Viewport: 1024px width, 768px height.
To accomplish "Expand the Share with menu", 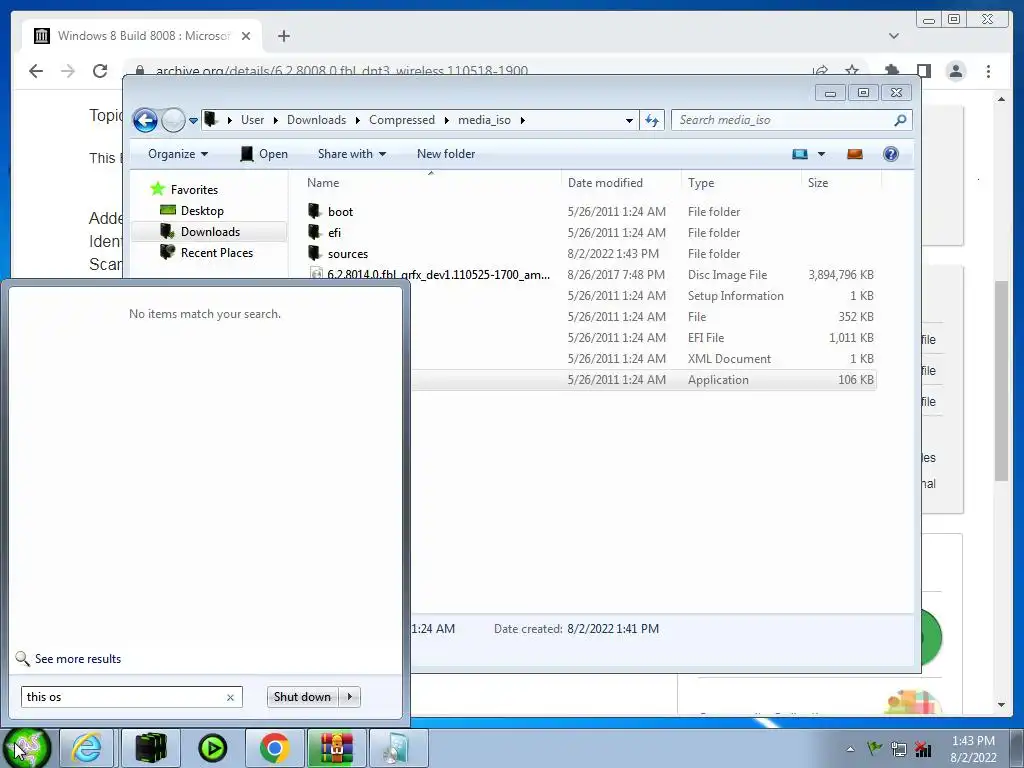I will pyautogui.click(x=351, y=154).
